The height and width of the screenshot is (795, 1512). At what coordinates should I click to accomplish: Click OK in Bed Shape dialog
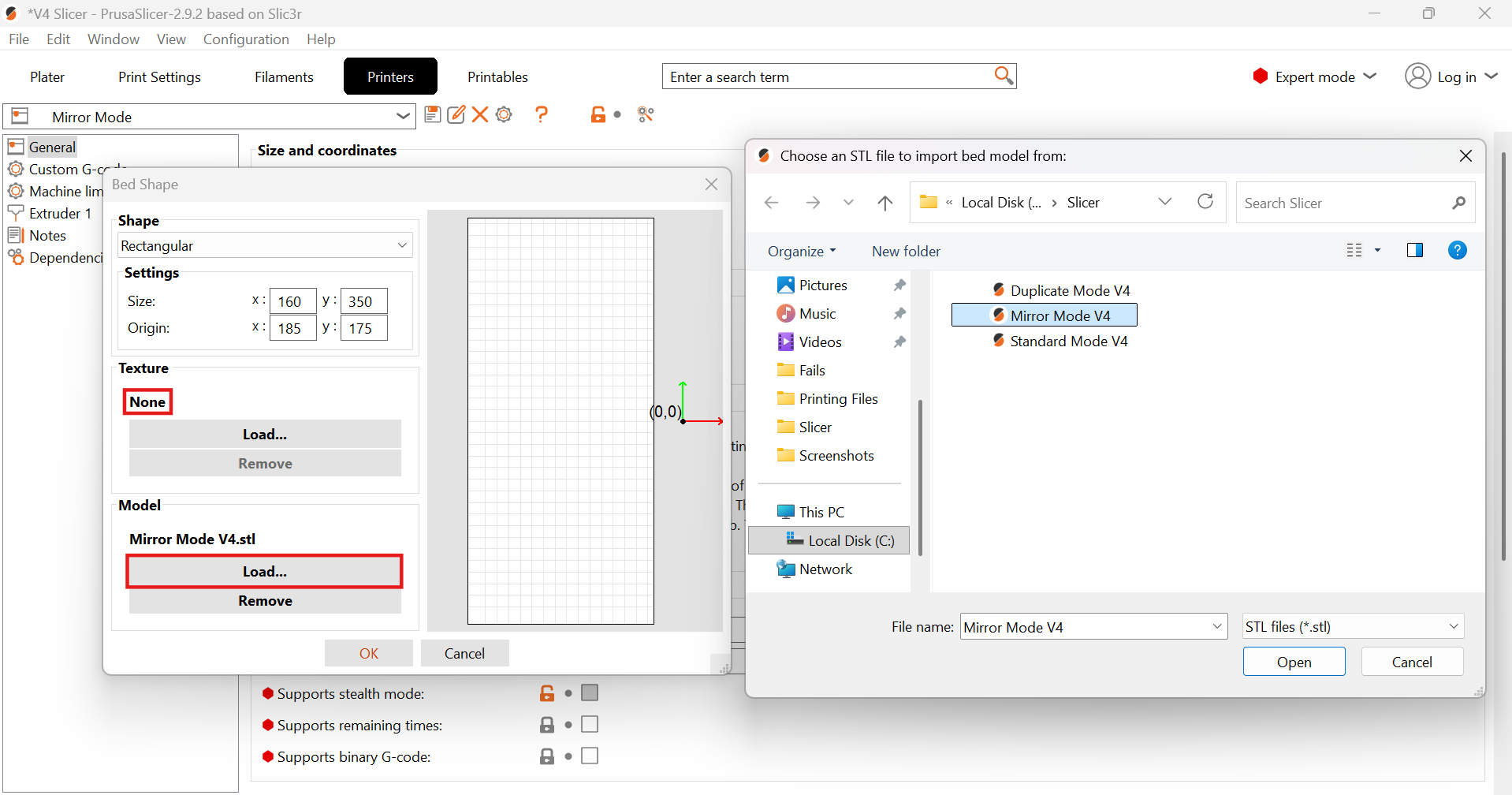click(x=369, y=653)
